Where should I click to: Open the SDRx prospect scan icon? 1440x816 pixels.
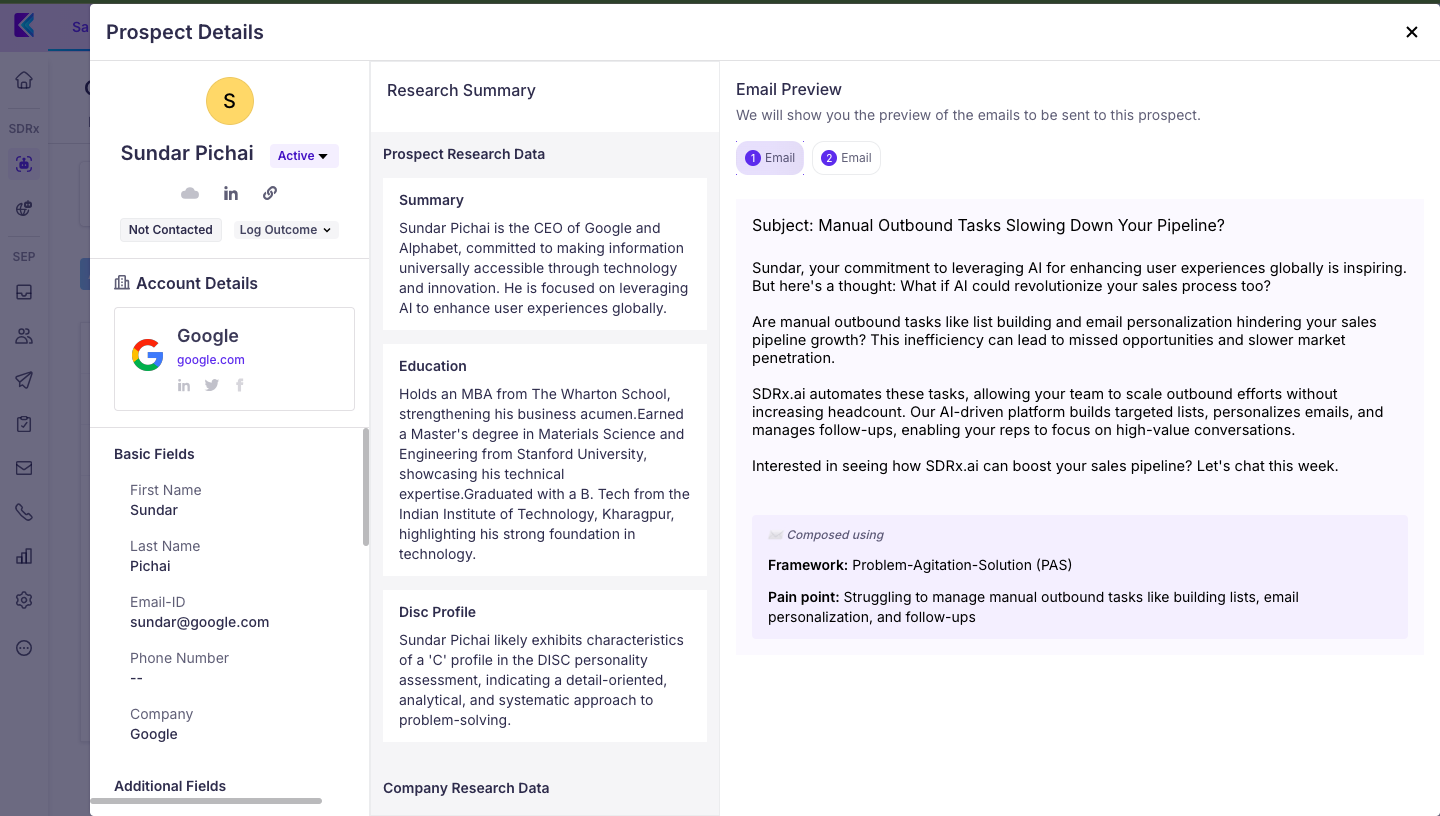point(24,164)
